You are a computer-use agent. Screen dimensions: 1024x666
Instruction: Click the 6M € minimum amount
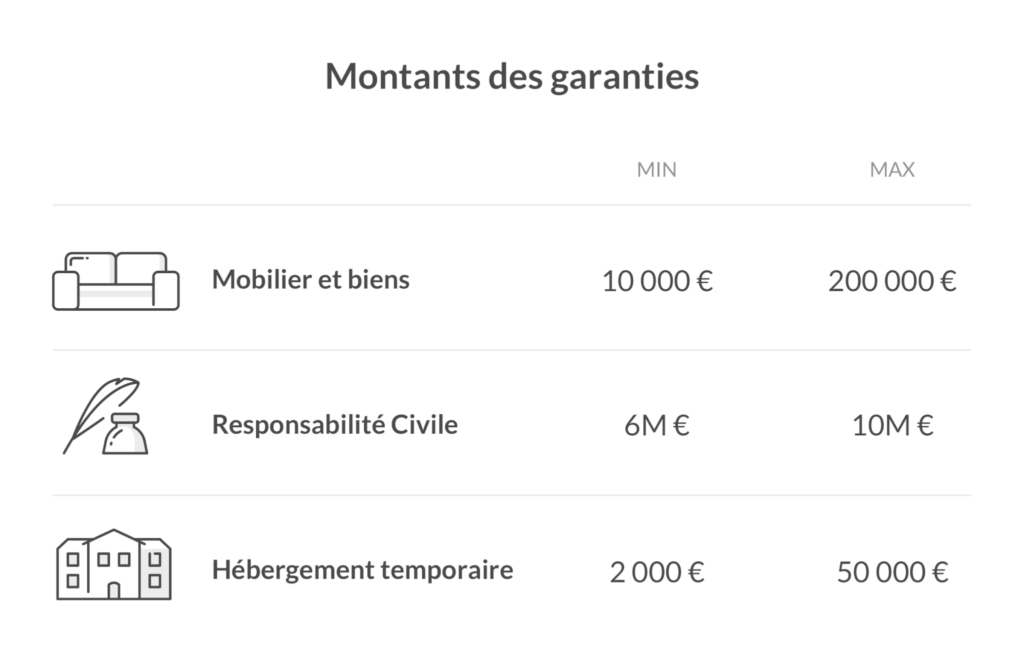click(x=656, y=426)
